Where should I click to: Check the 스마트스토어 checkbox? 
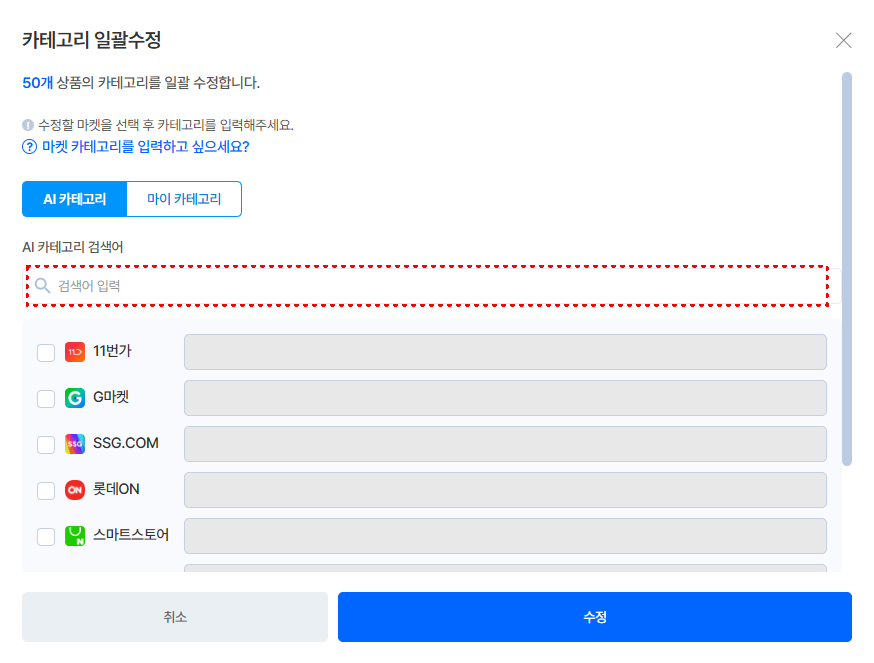46,536
